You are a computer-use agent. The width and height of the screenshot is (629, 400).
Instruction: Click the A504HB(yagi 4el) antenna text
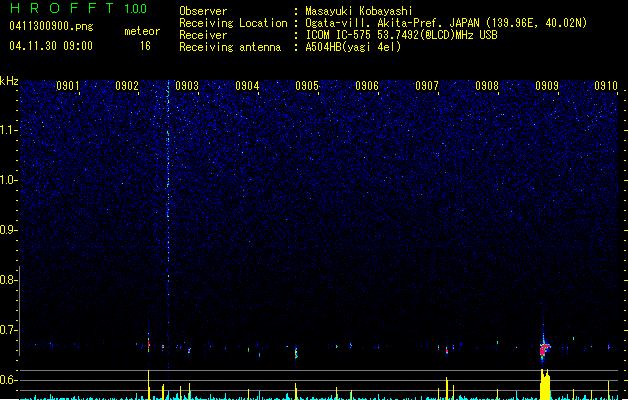(353, 47)
